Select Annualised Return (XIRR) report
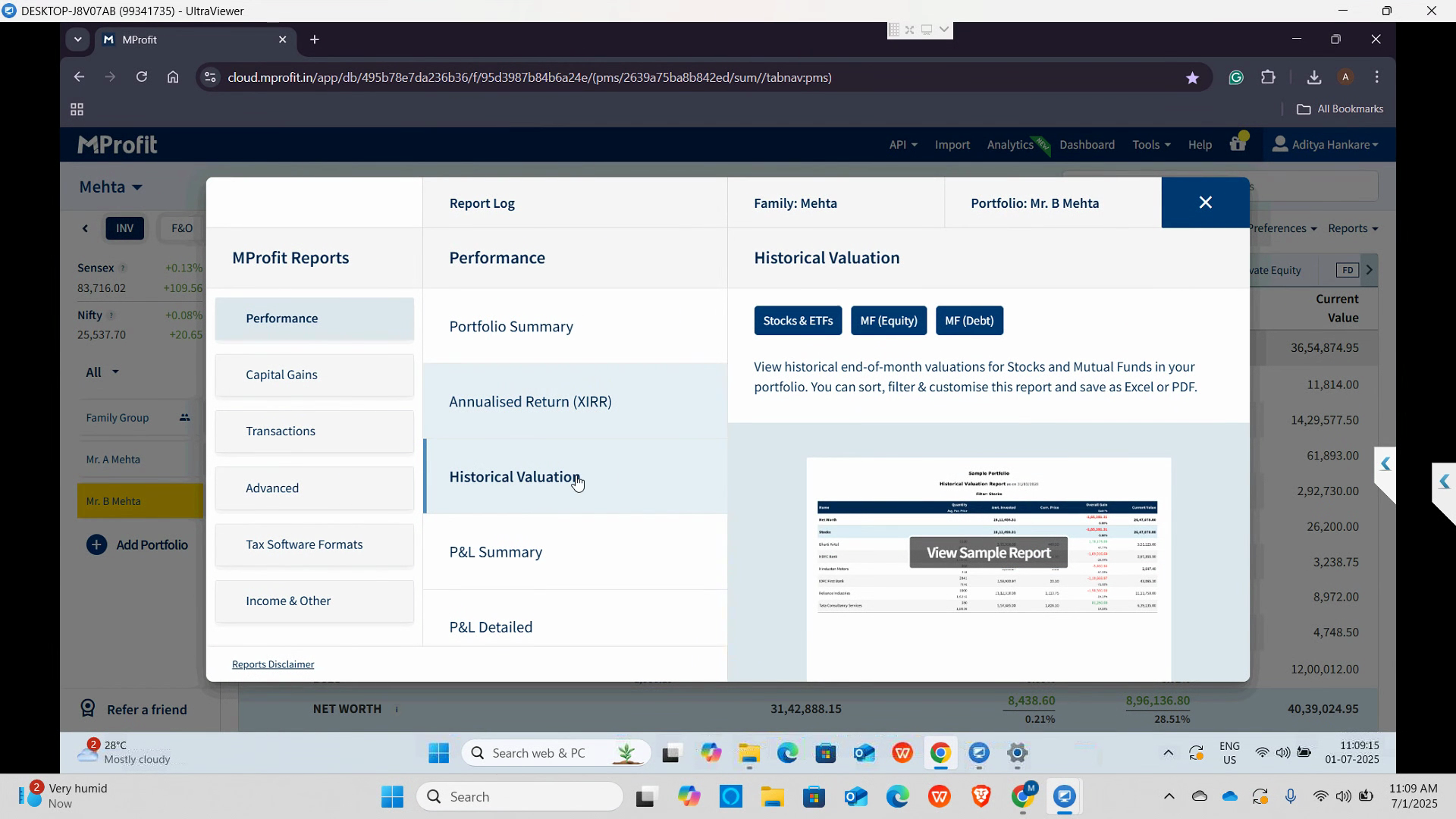The width and height of the screenshot is (1456, 819). 575,401
